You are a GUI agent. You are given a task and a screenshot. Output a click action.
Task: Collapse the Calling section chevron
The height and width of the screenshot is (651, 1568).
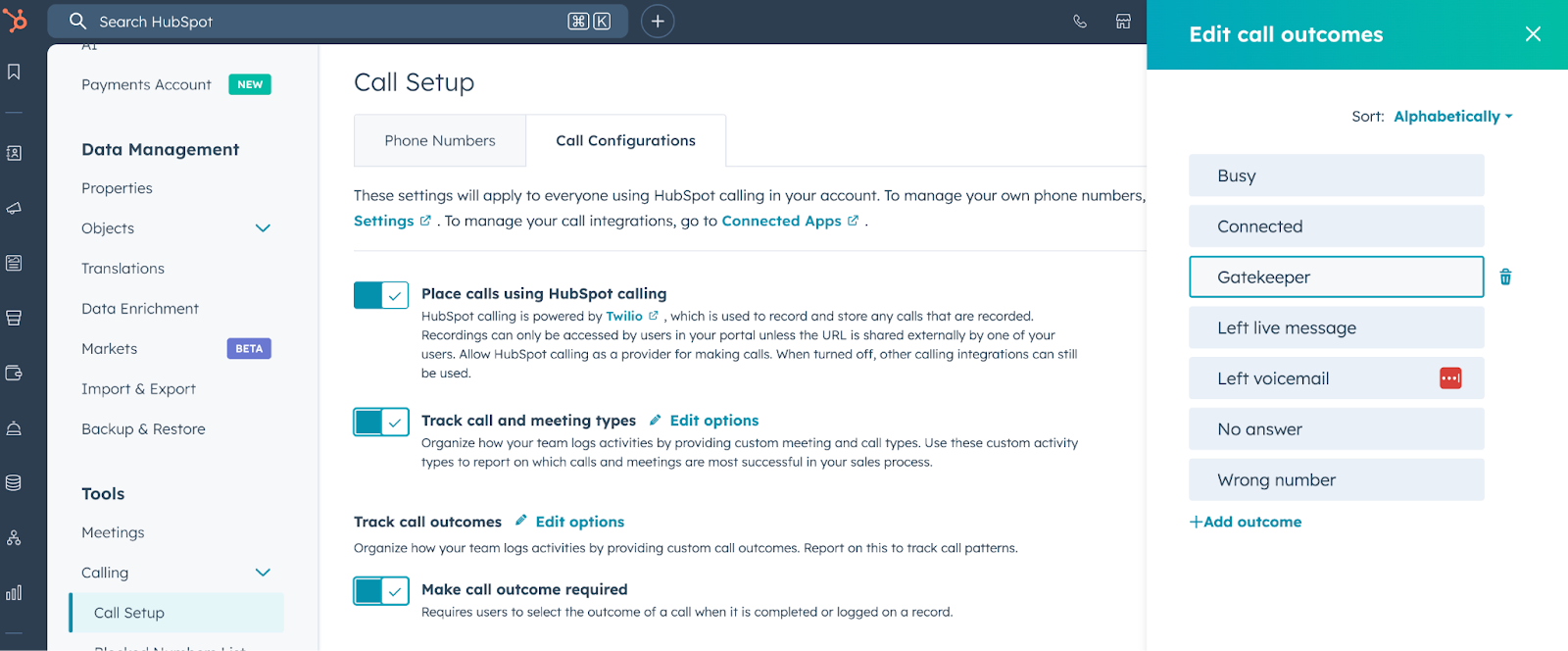coord(263,573)
